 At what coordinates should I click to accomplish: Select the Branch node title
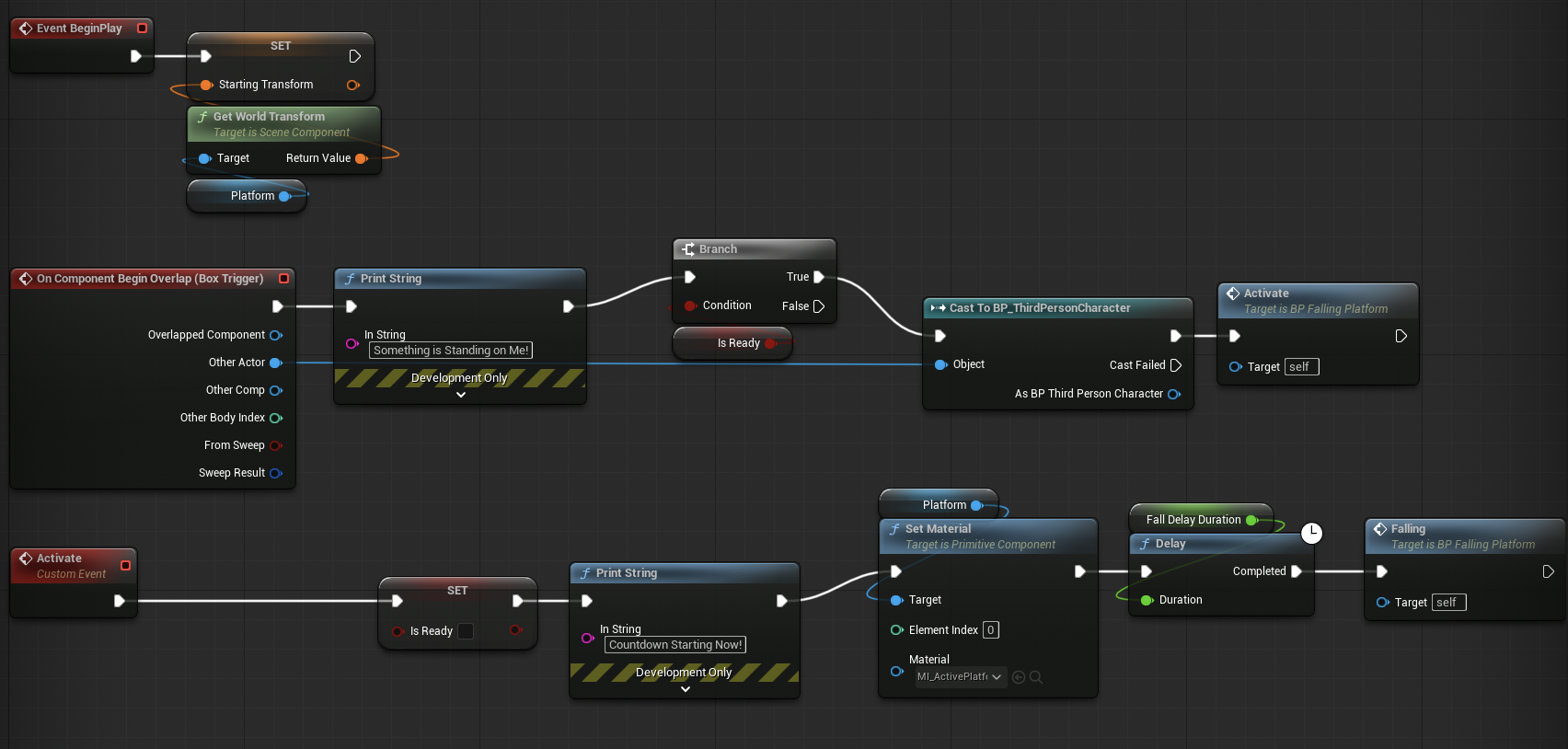point(718,249)
